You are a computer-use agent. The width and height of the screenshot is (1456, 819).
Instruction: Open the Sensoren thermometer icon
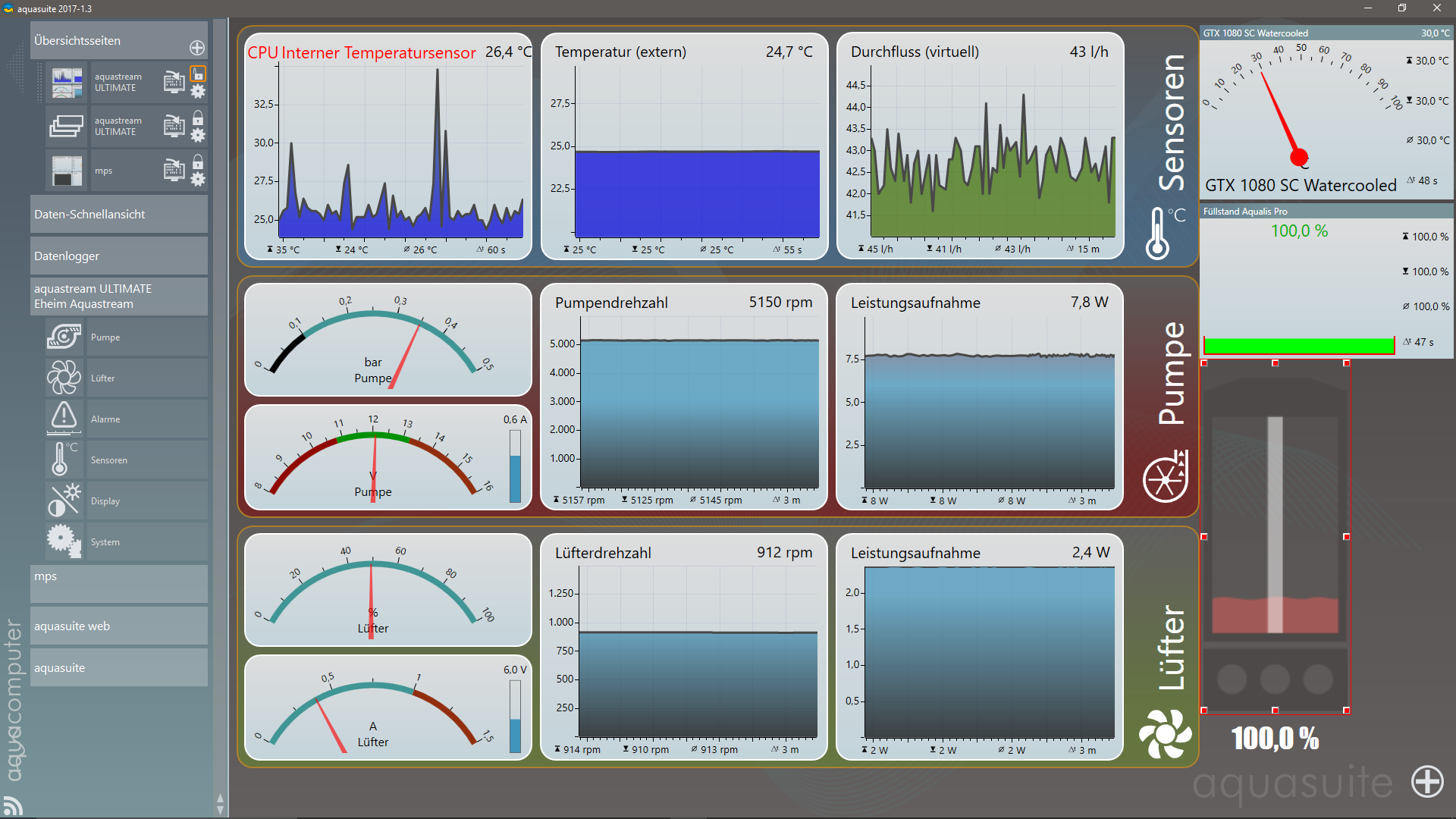point(62,459)
